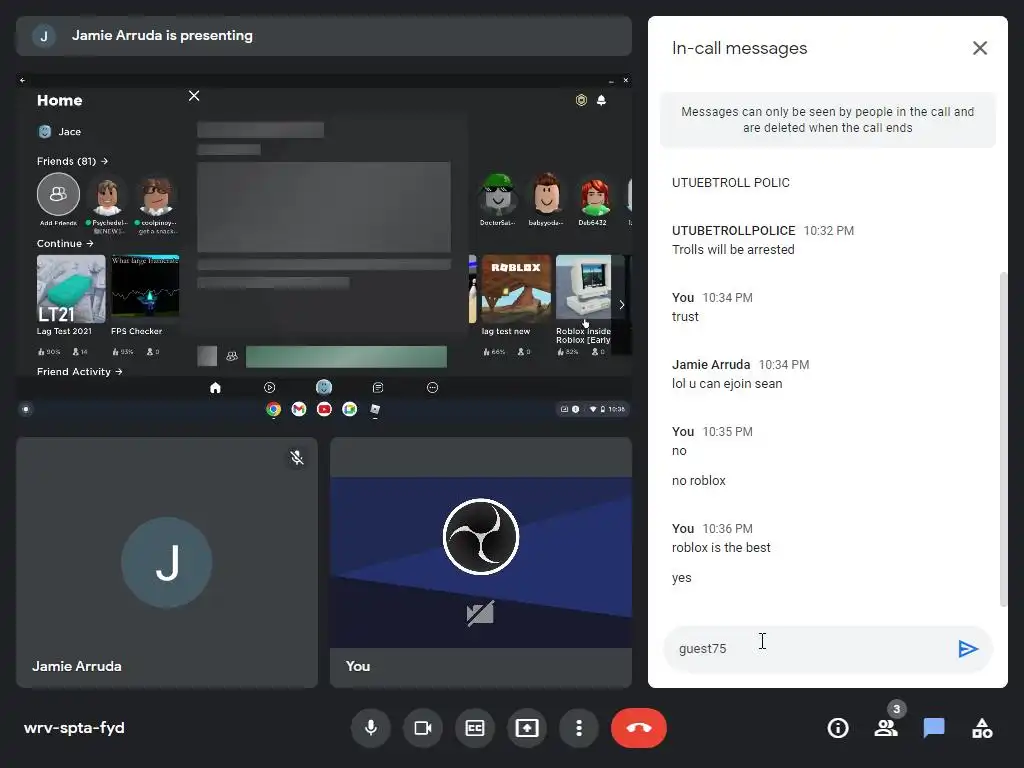Toggle the microphone button in call controls
The image size is (1024, 768).
pyautogui.click(x=370, y=728)
